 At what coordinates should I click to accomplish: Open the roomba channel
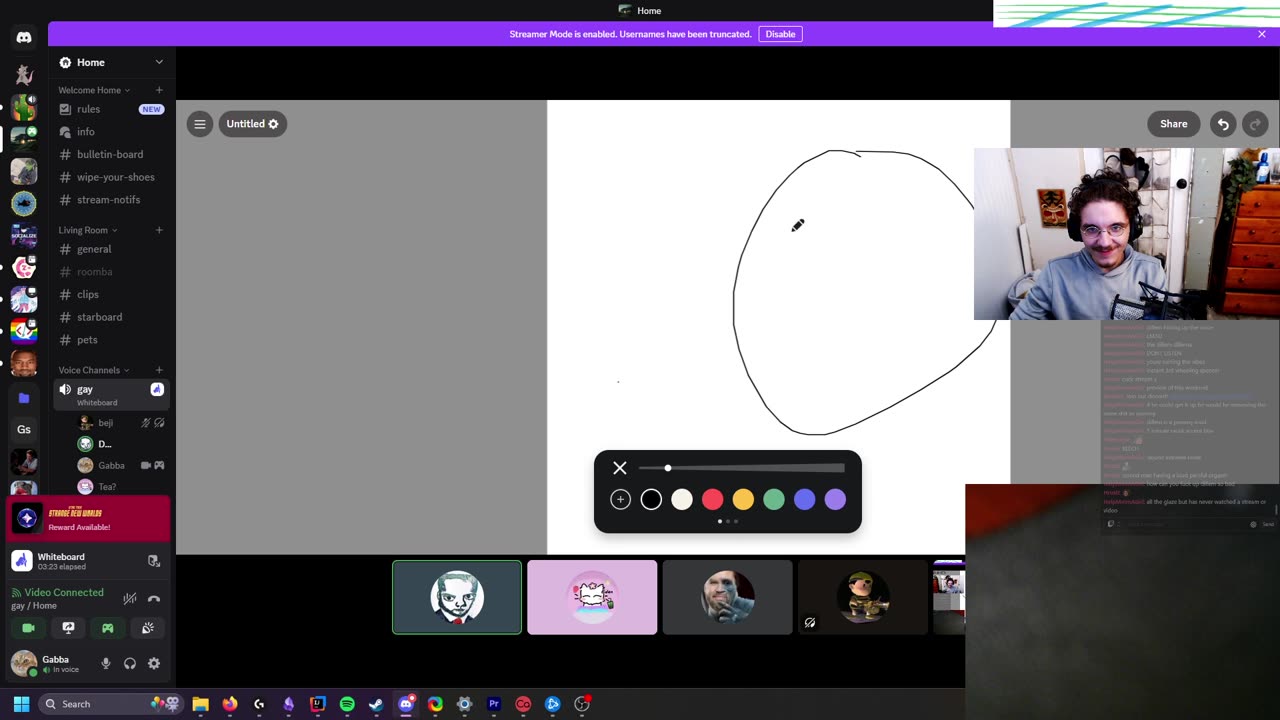pos(110,272)
